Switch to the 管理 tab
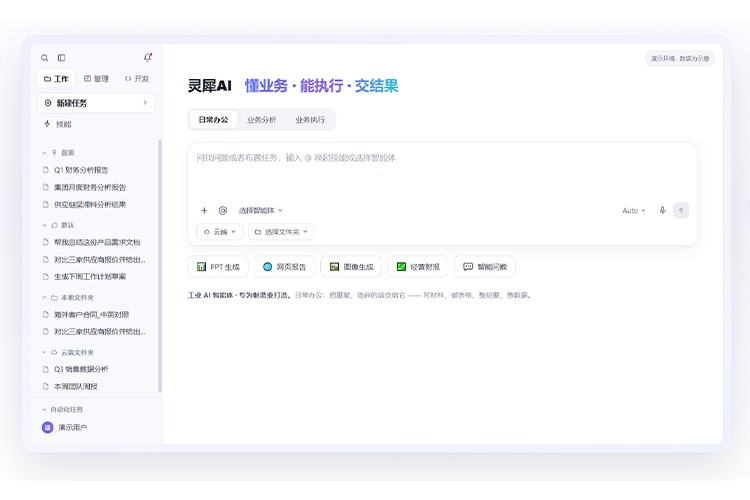Screen dimensions: 750x500 point(96,78)
